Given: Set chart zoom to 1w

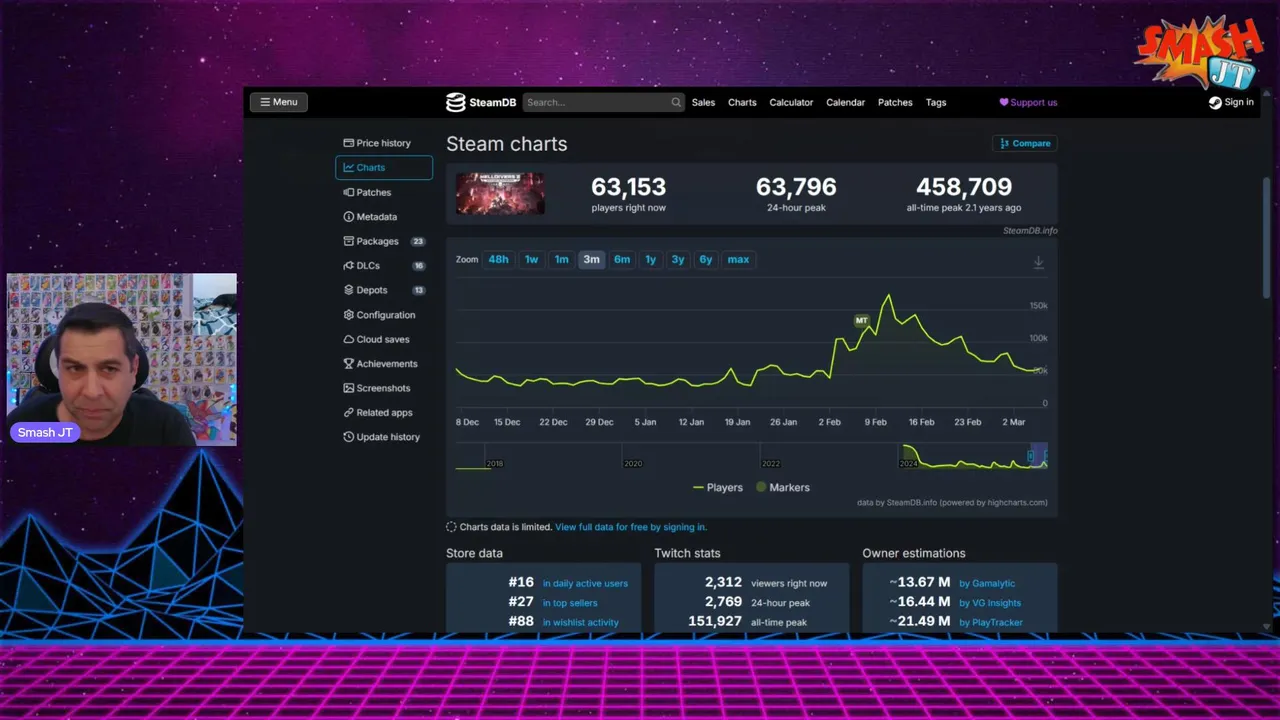Looking at the screenshot, I should click(x=531, y=259).
